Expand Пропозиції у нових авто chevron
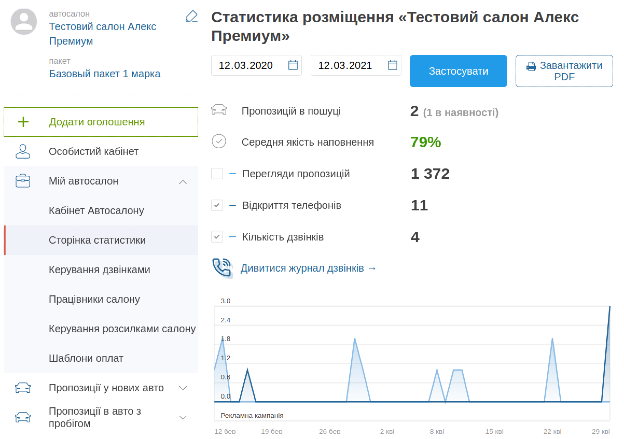The height and width of the screenshot is (439, 624). tap(183, 388)
